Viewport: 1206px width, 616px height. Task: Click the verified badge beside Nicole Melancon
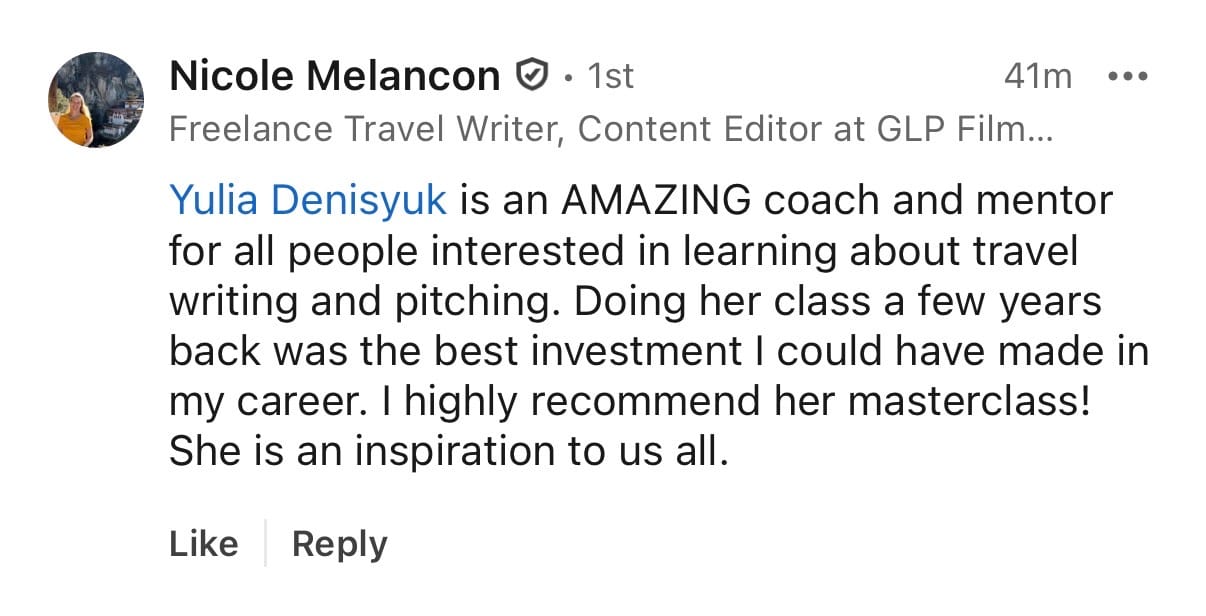(531, 75)
